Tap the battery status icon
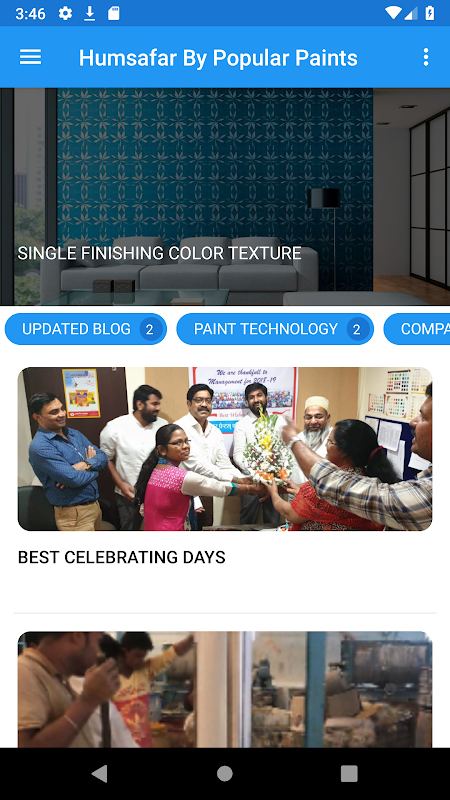The image size is (450, 800). coord(430,13)
